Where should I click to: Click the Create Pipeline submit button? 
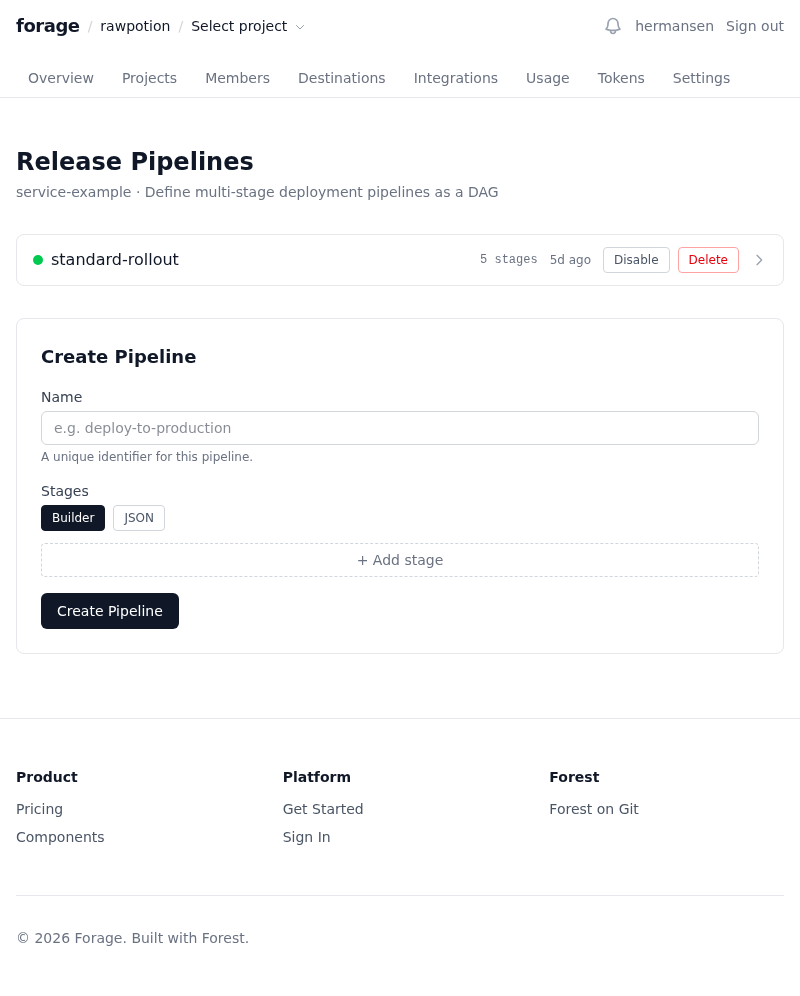(110, 611)
